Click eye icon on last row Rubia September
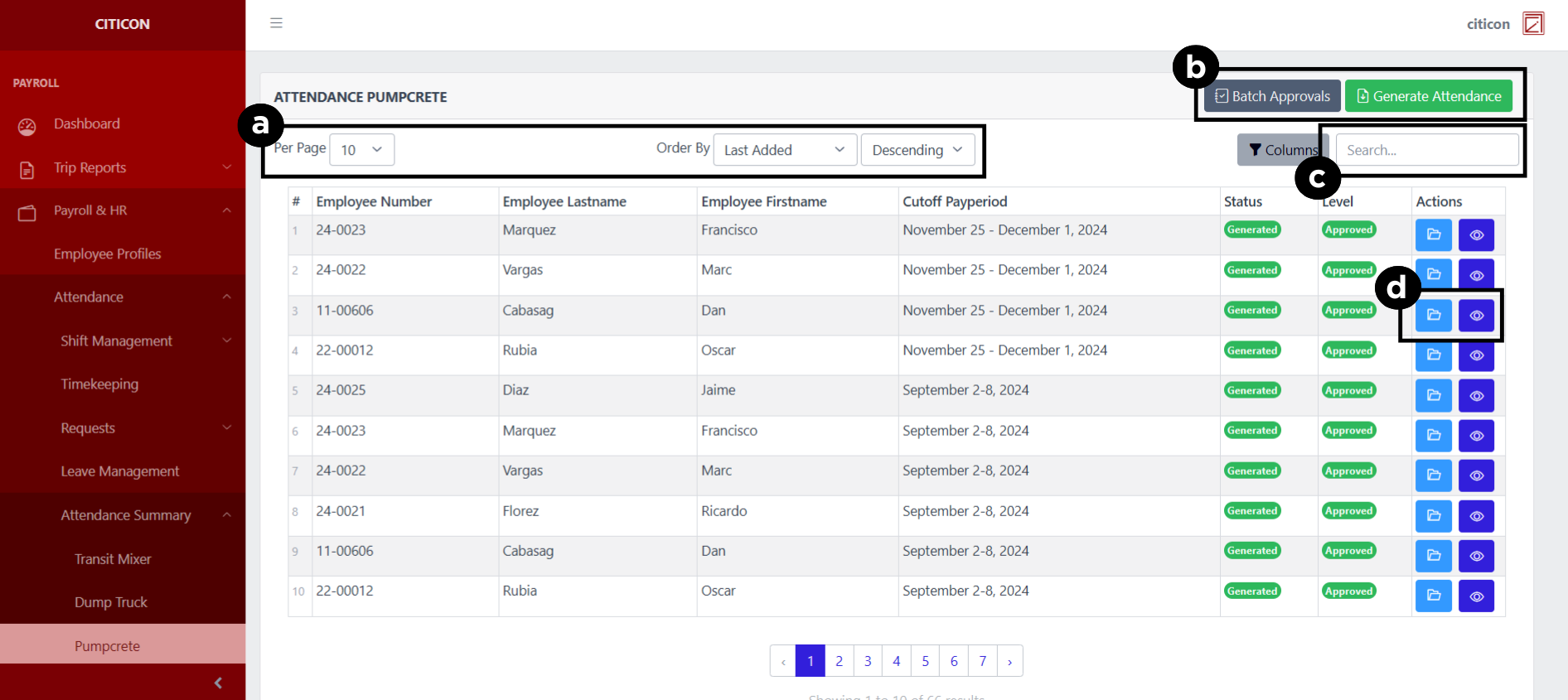This screenshot has height=700, width=1568. click(x=1476, y=596)
